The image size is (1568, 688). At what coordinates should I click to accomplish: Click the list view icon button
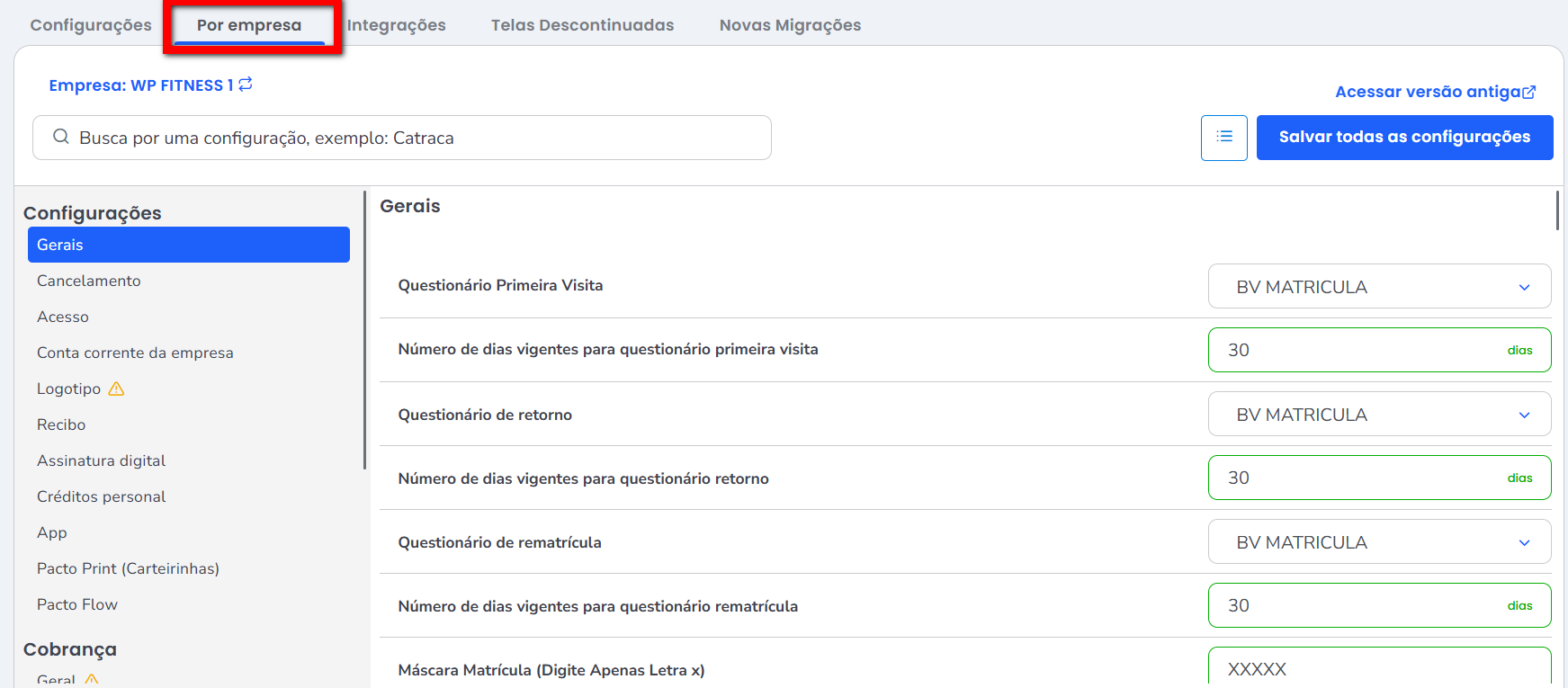(x=1223, y=138)
